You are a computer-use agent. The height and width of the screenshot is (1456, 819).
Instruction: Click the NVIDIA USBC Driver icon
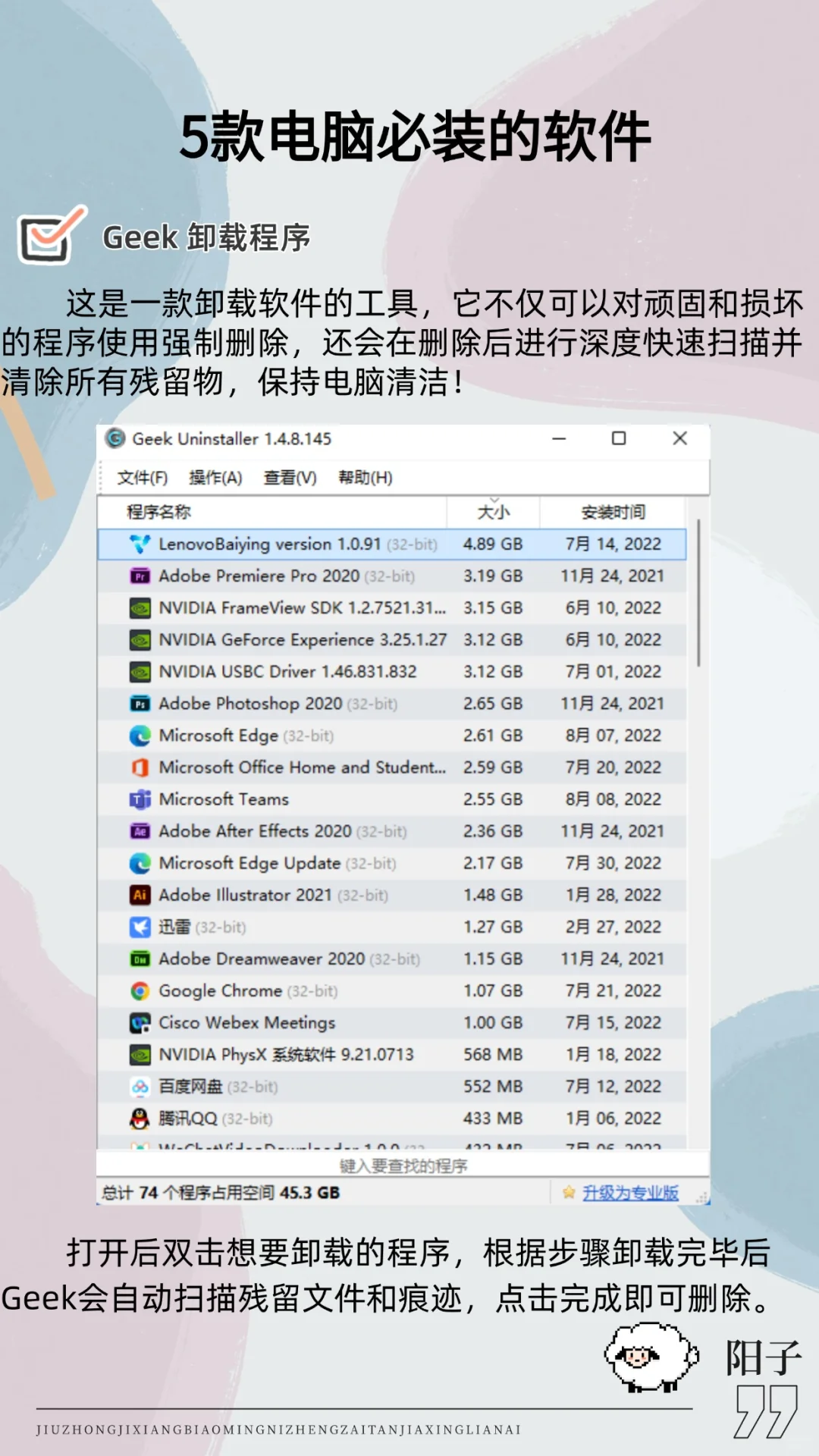pyautogui.click(x=140, y=672)
